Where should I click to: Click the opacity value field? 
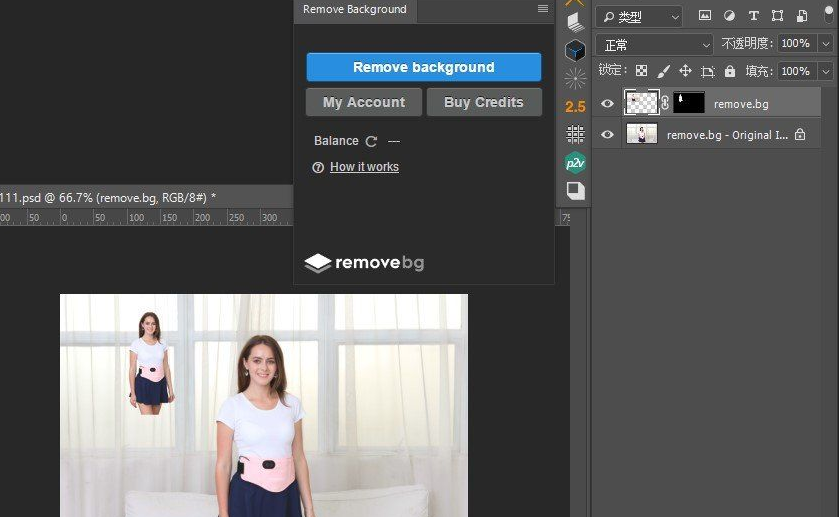coord(796,43)
